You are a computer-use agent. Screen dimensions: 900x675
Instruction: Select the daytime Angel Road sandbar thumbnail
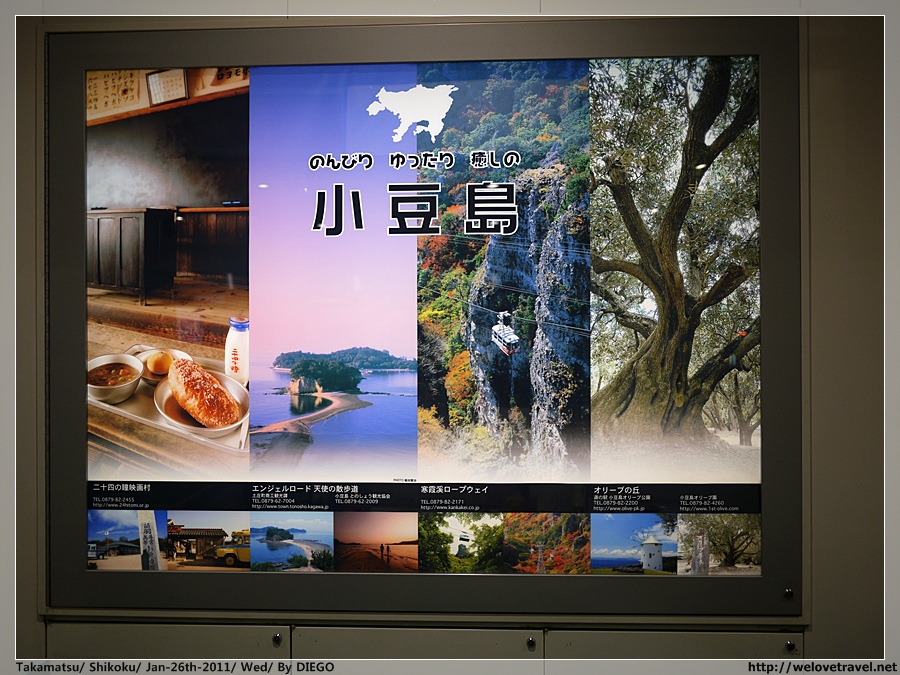point(292,541)
